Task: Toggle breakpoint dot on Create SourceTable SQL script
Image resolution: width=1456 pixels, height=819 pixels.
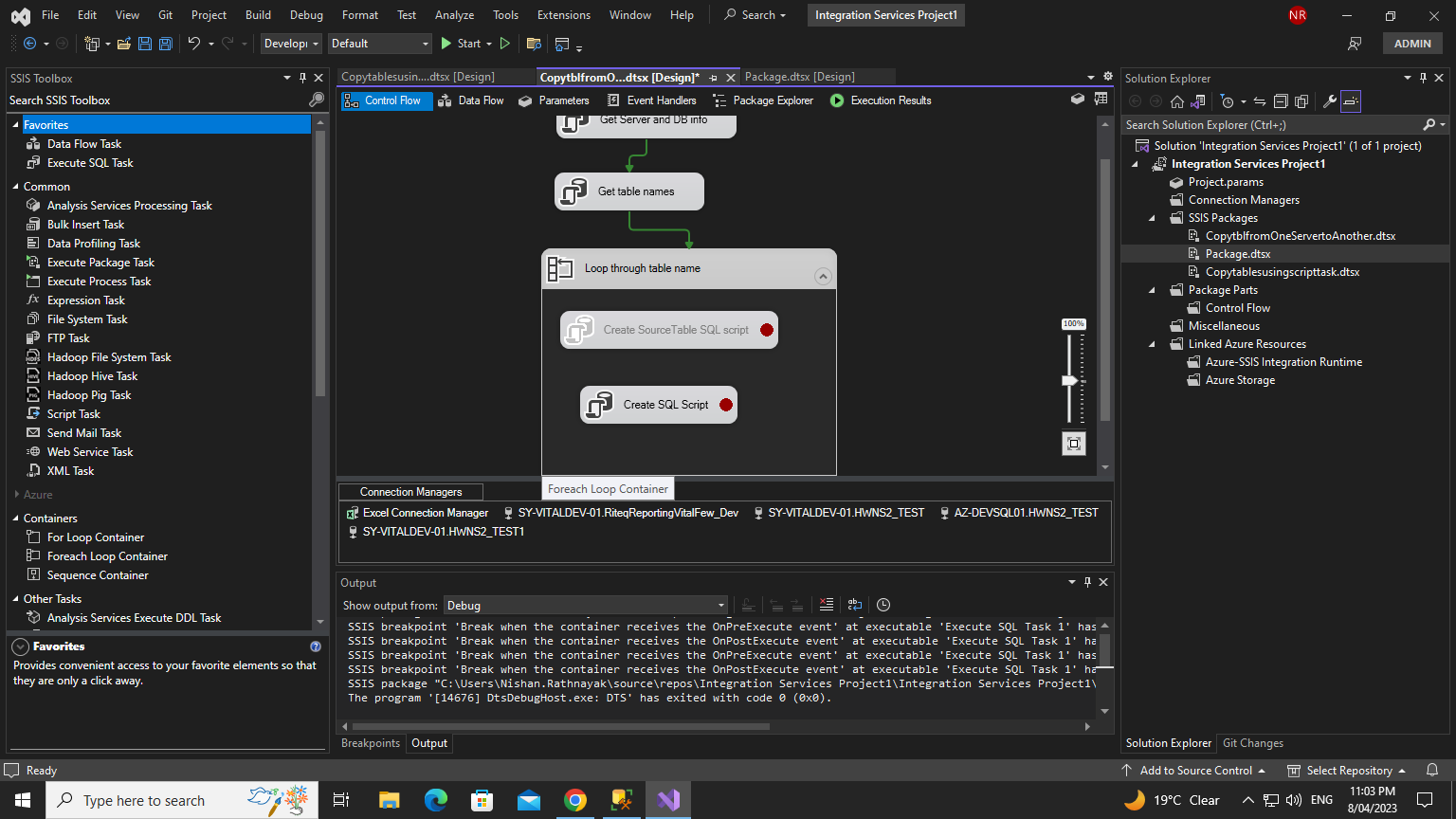Action: pos(767,330)
